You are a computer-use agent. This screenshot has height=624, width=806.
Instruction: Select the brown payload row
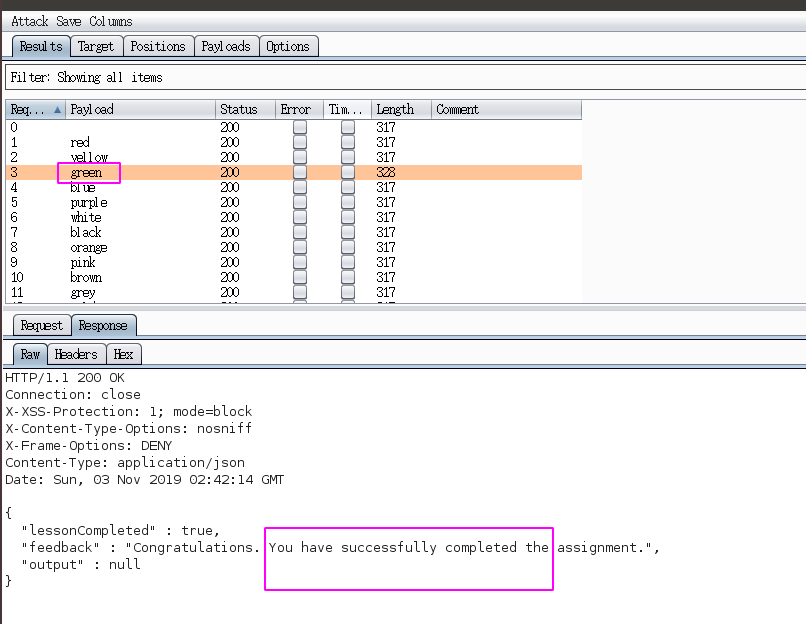coord(294,277)
